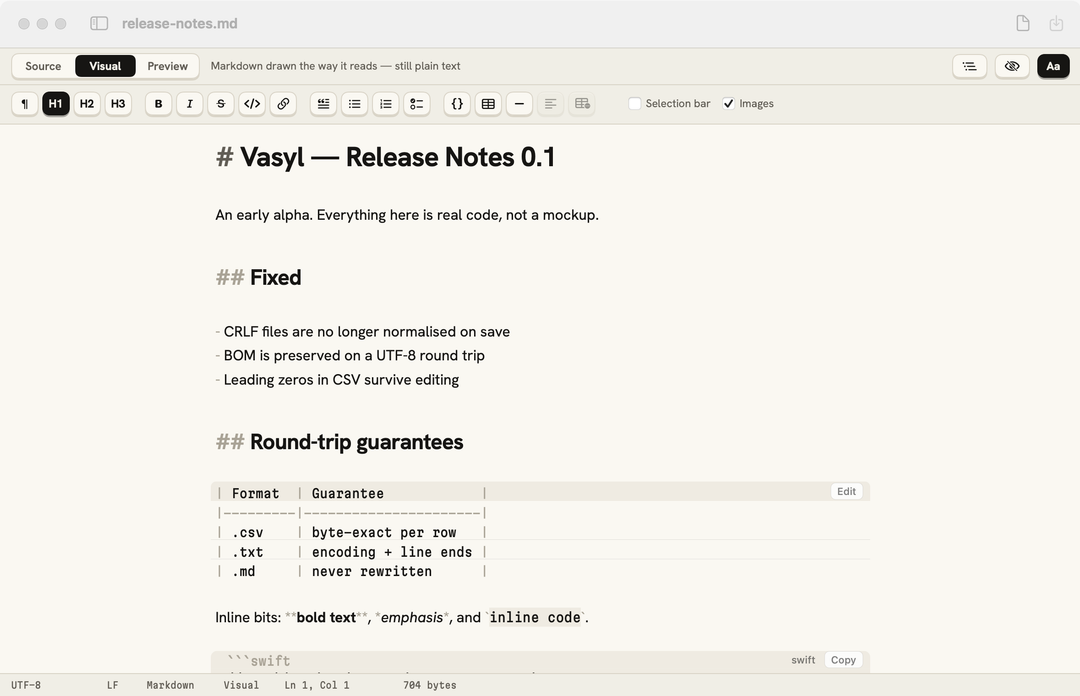The image size is (1080, 696).
Task: Open the outline list icon
Action: coord(970,66)
